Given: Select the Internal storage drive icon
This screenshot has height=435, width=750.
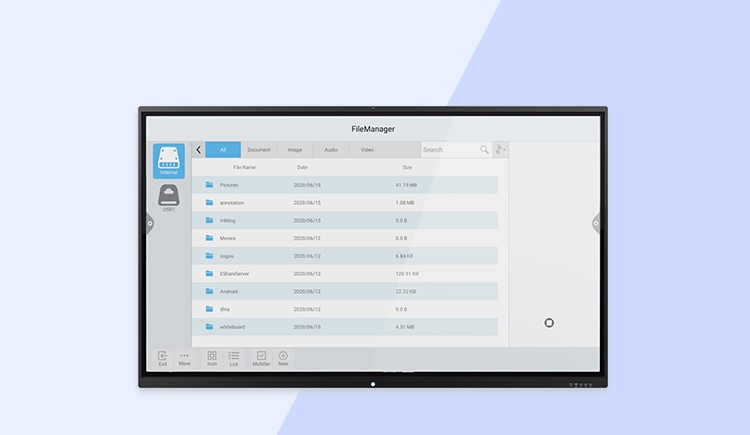Looking at the screenshot, I should pyautogui.click(x=168, y=160).
